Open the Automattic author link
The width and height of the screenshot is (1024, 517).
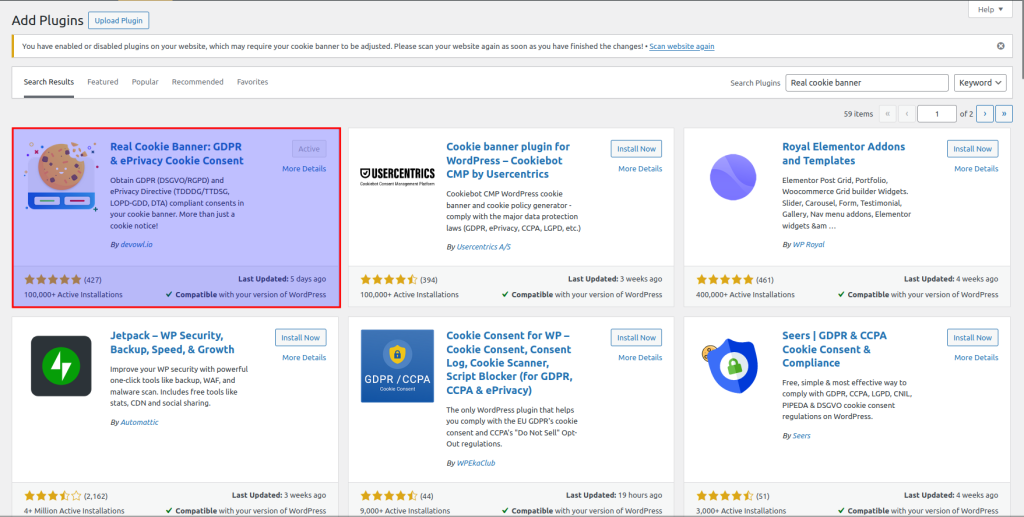coord(139,422)
